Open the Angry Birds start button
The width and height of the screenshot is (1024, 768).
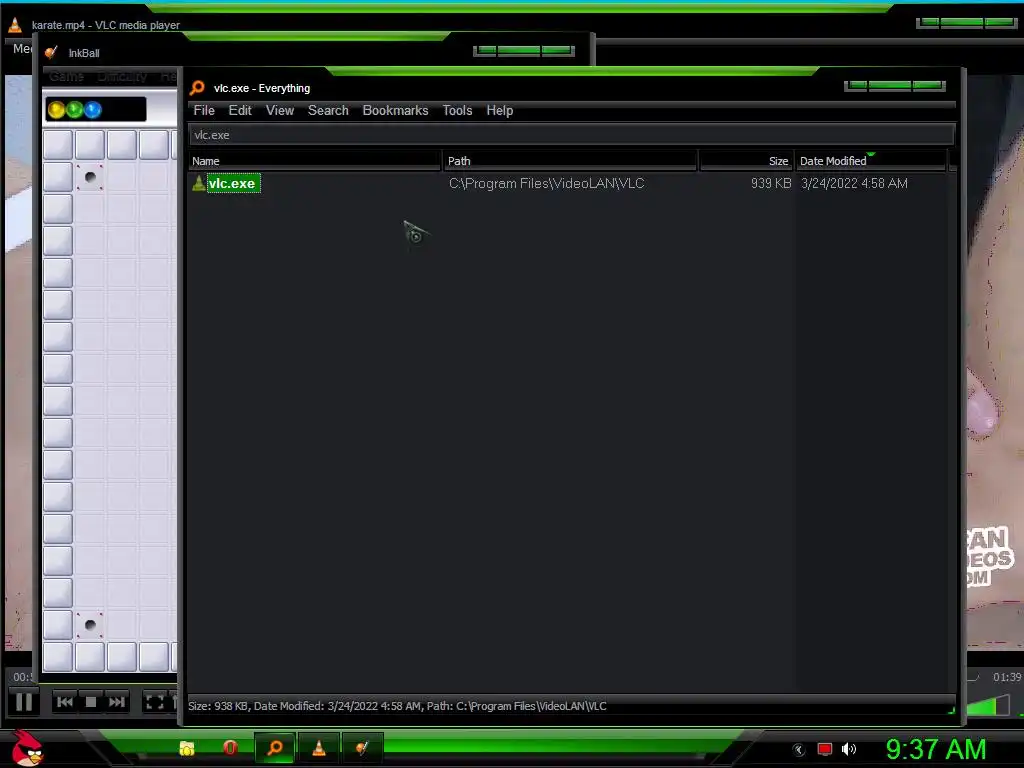[x=27, y=748]
